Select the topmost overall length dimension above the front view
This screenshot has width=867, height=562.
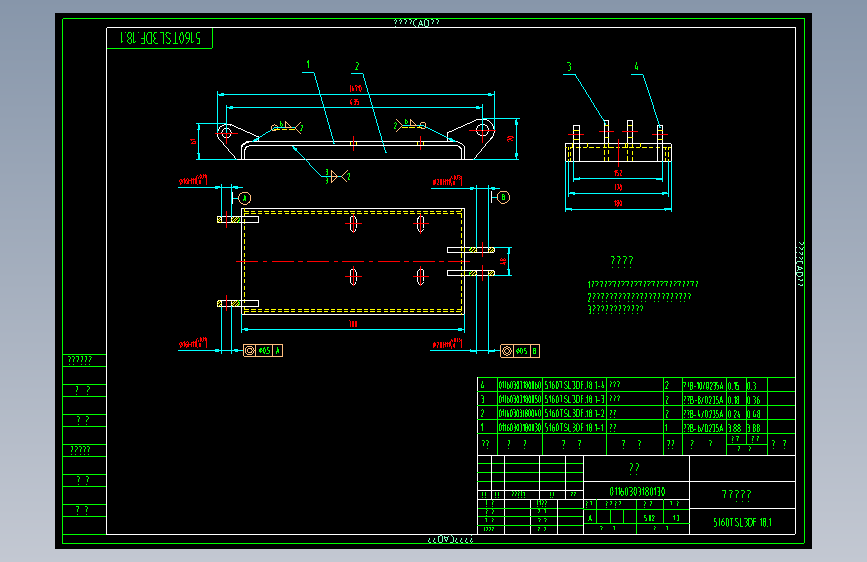click(x=356, y=89)
